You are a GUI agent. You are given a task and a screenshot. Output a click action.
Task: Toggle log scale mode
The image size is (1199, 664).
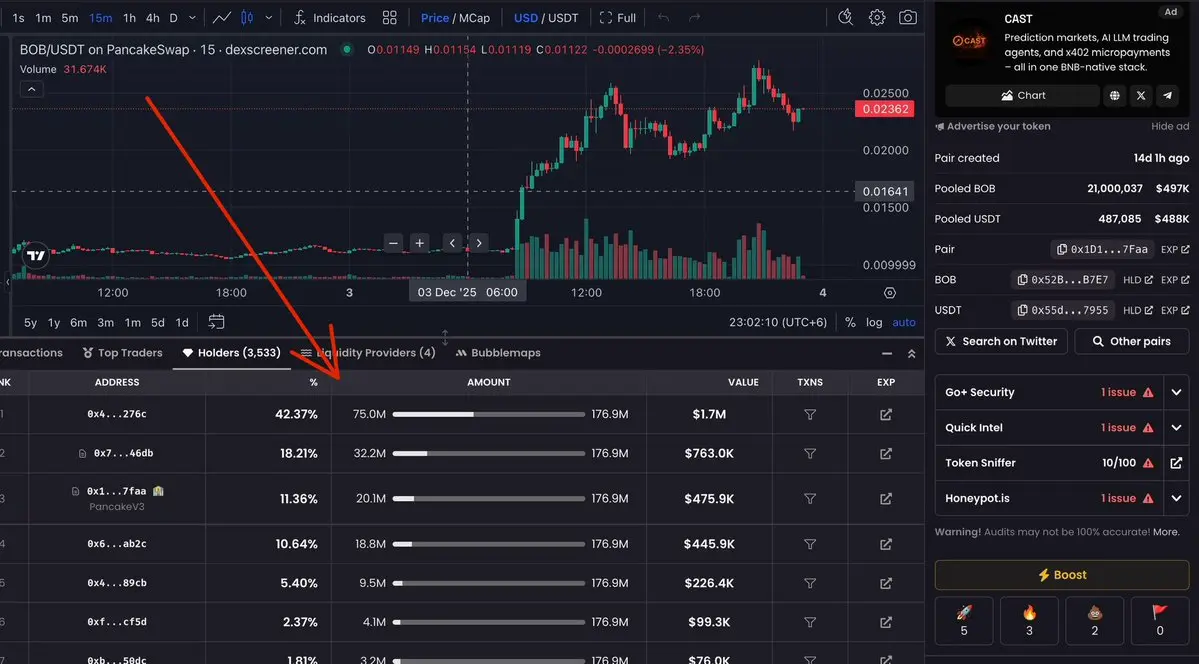874,323
